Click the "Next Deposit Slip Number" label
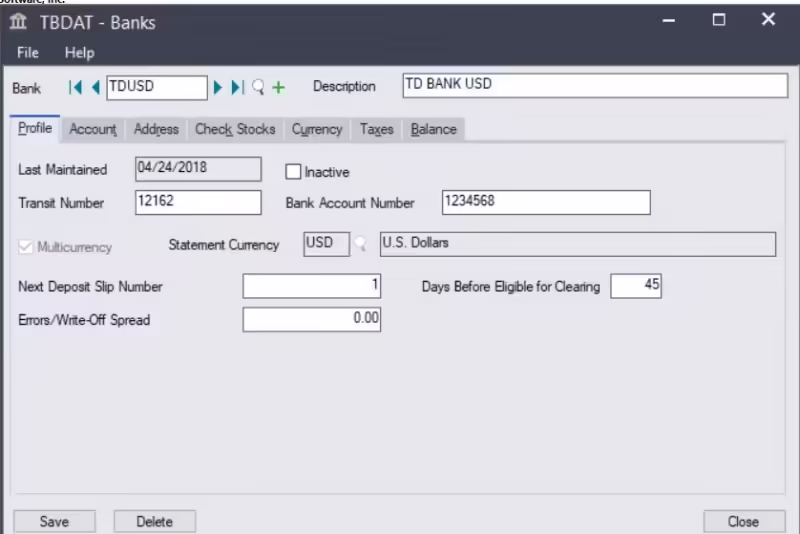This screenshot has height=534, width=800. (90, 287)
